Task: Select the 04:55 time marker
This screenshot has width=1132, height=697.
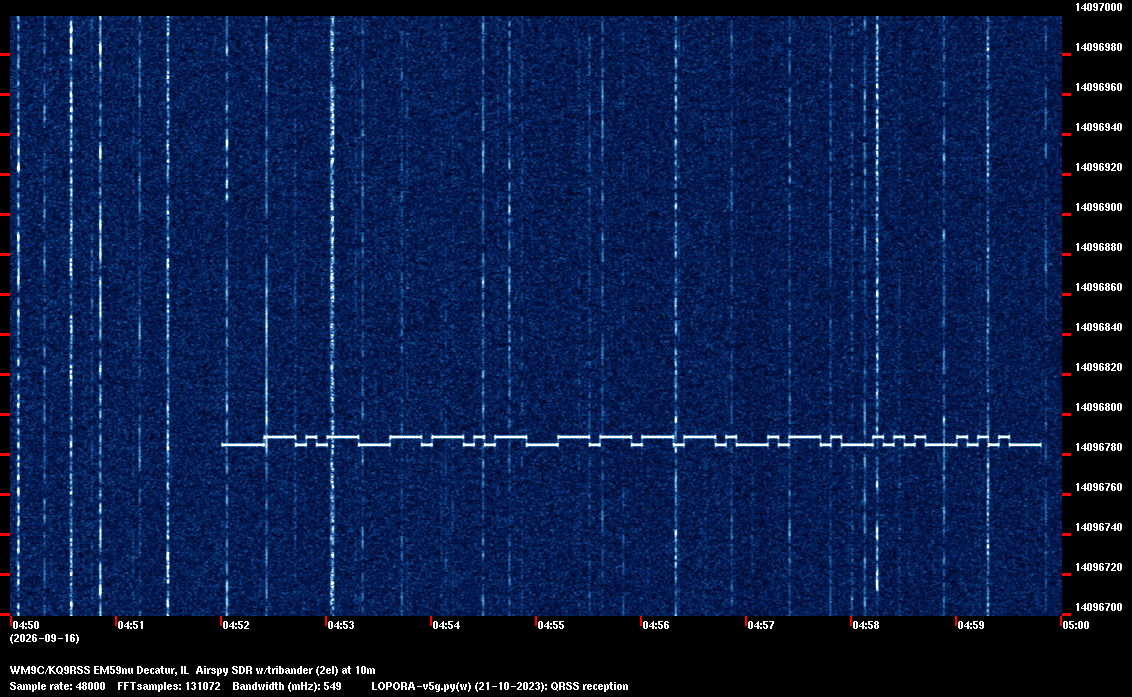Action: pyautogui.click(x=550, y=625)
